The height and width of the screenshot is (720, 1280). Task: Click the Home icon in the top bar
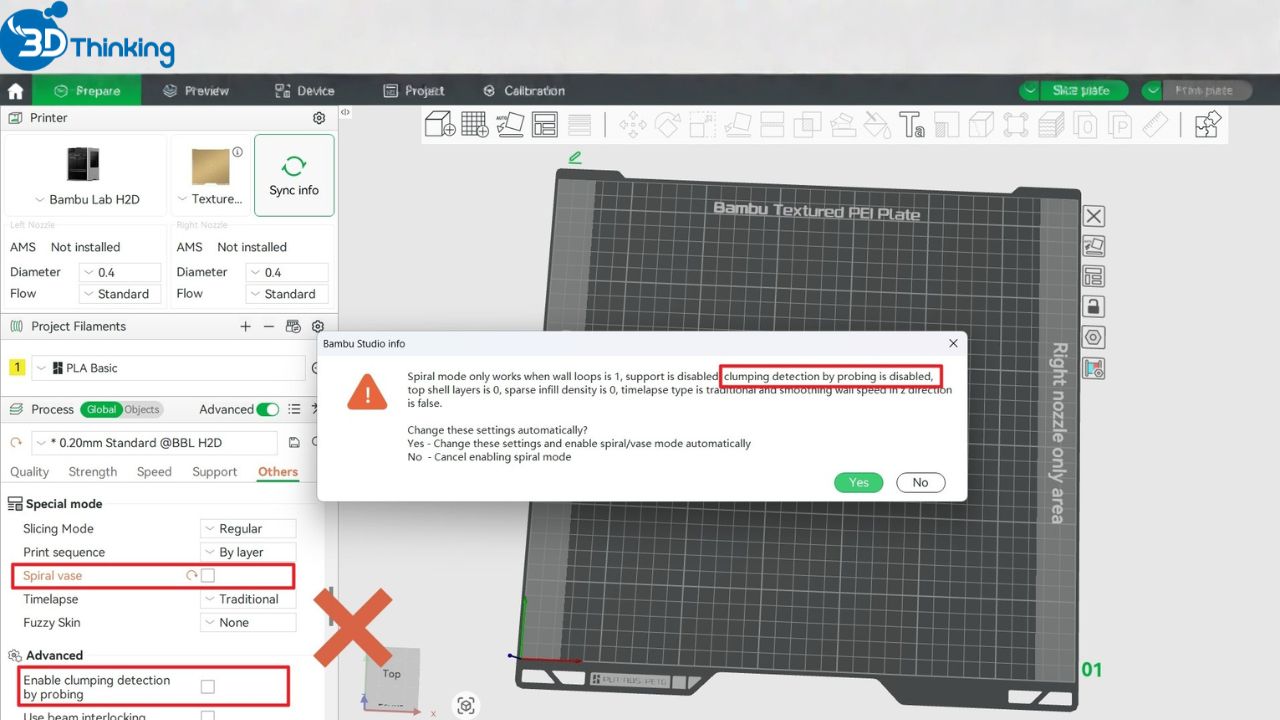[x=15, y=91]
